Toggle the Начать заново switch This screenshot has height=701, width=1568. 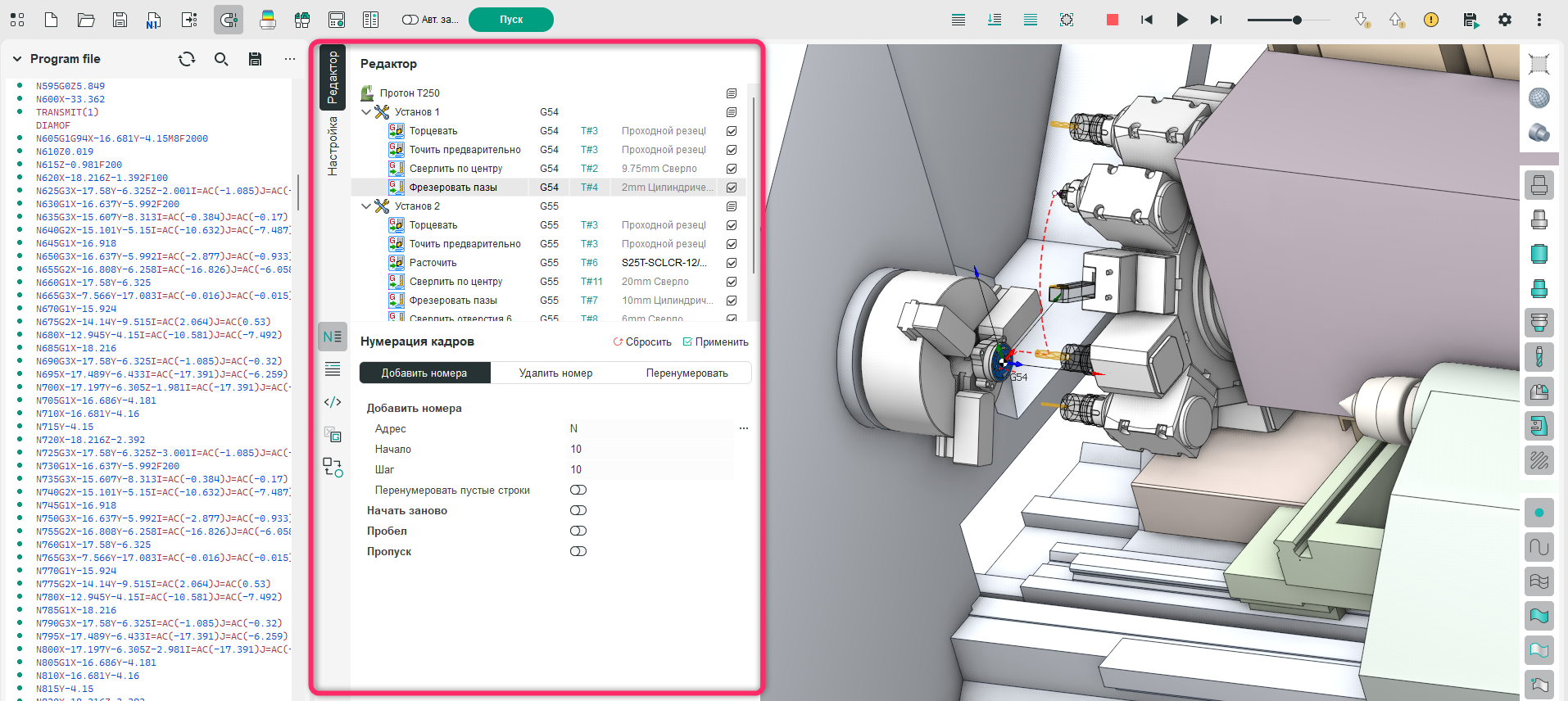click(578, 510)
